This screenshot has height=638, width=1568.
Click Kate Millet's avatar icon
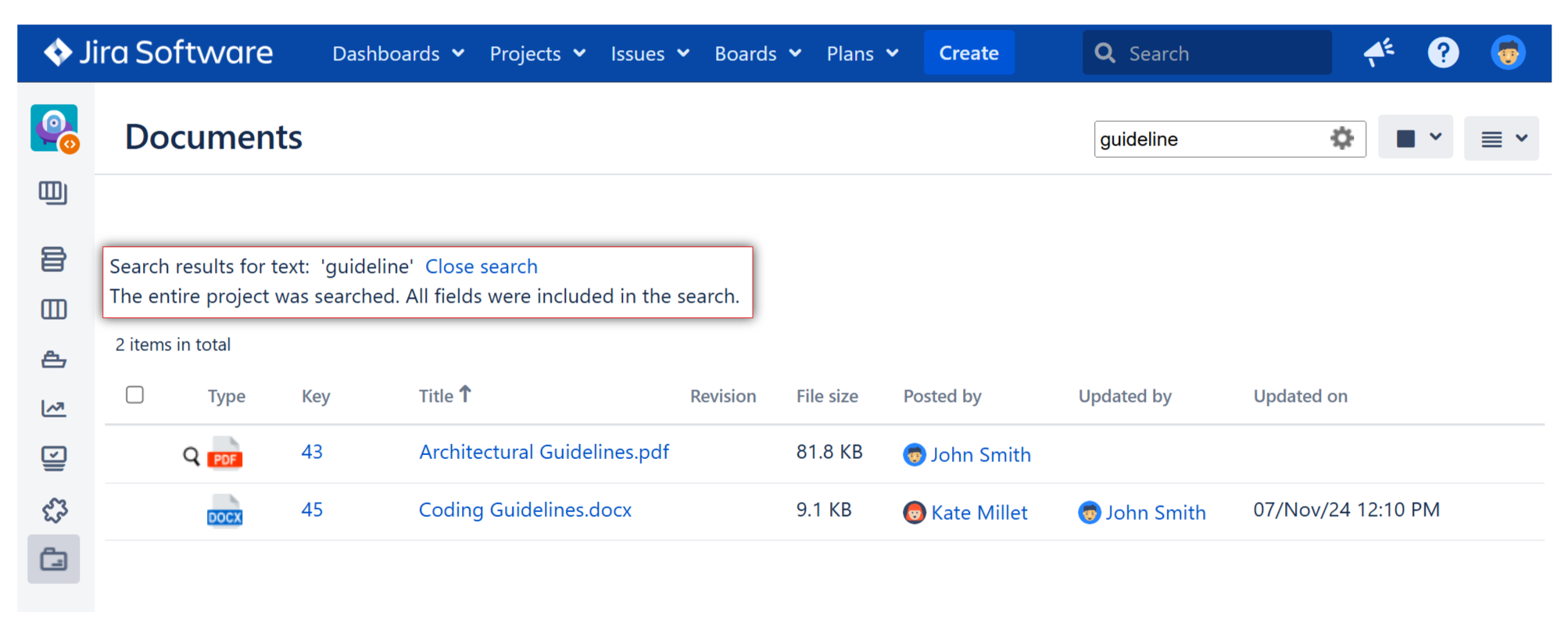click(914, 512)
